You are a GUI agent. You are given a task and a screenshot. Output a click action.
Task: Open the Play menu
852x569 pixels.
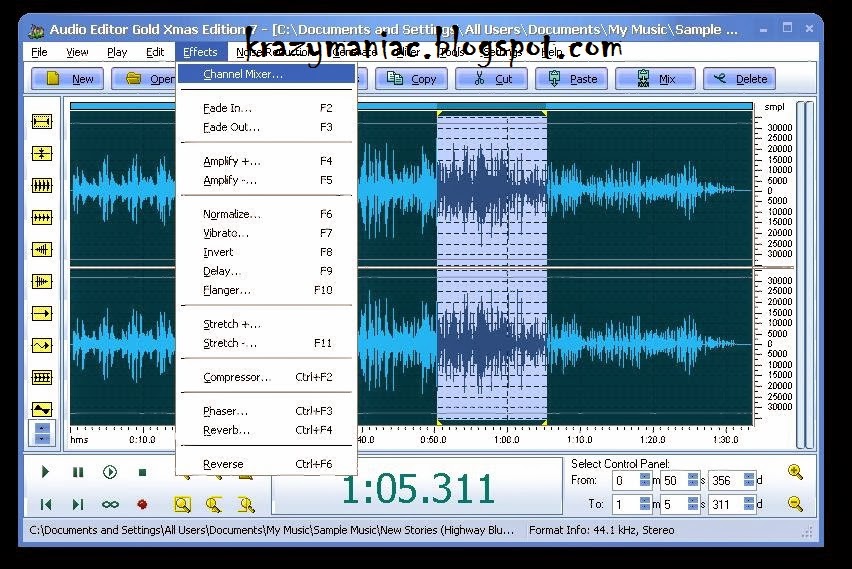117,52
